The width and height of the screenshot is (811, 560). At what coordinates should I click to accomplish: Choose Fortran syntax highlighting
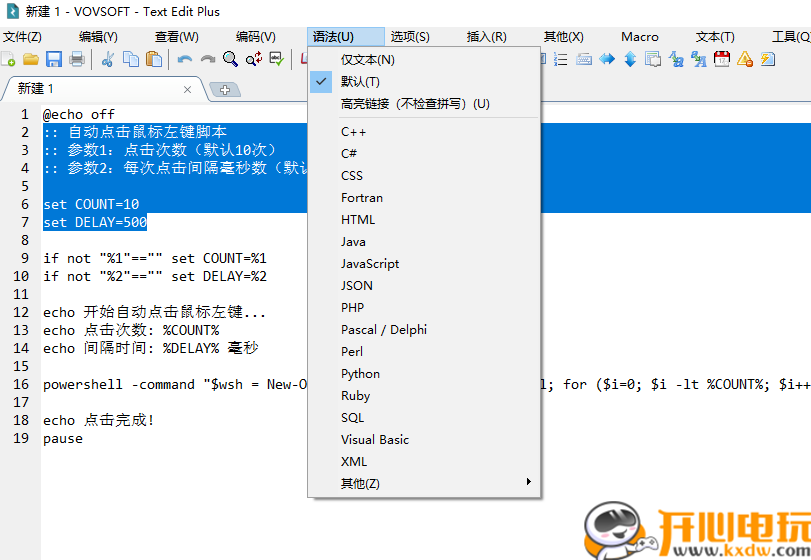424,198
